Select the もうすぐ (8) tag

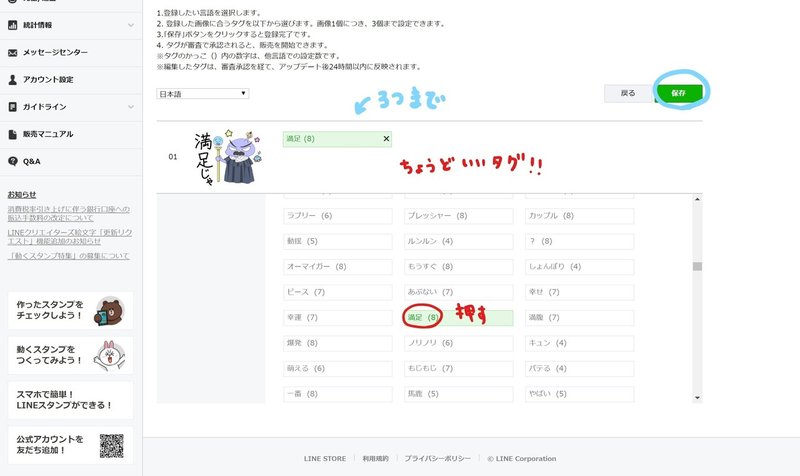[x=459, y=267]
